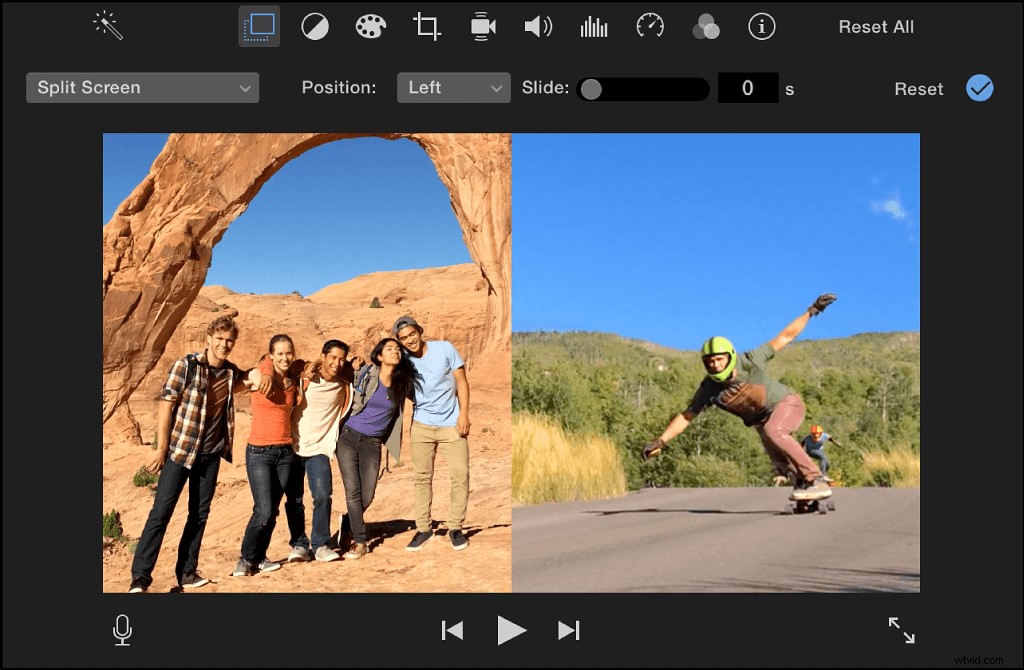Click the Reset button
The height and width of the screenshot is (670, 1024).
tap(918, 88)
